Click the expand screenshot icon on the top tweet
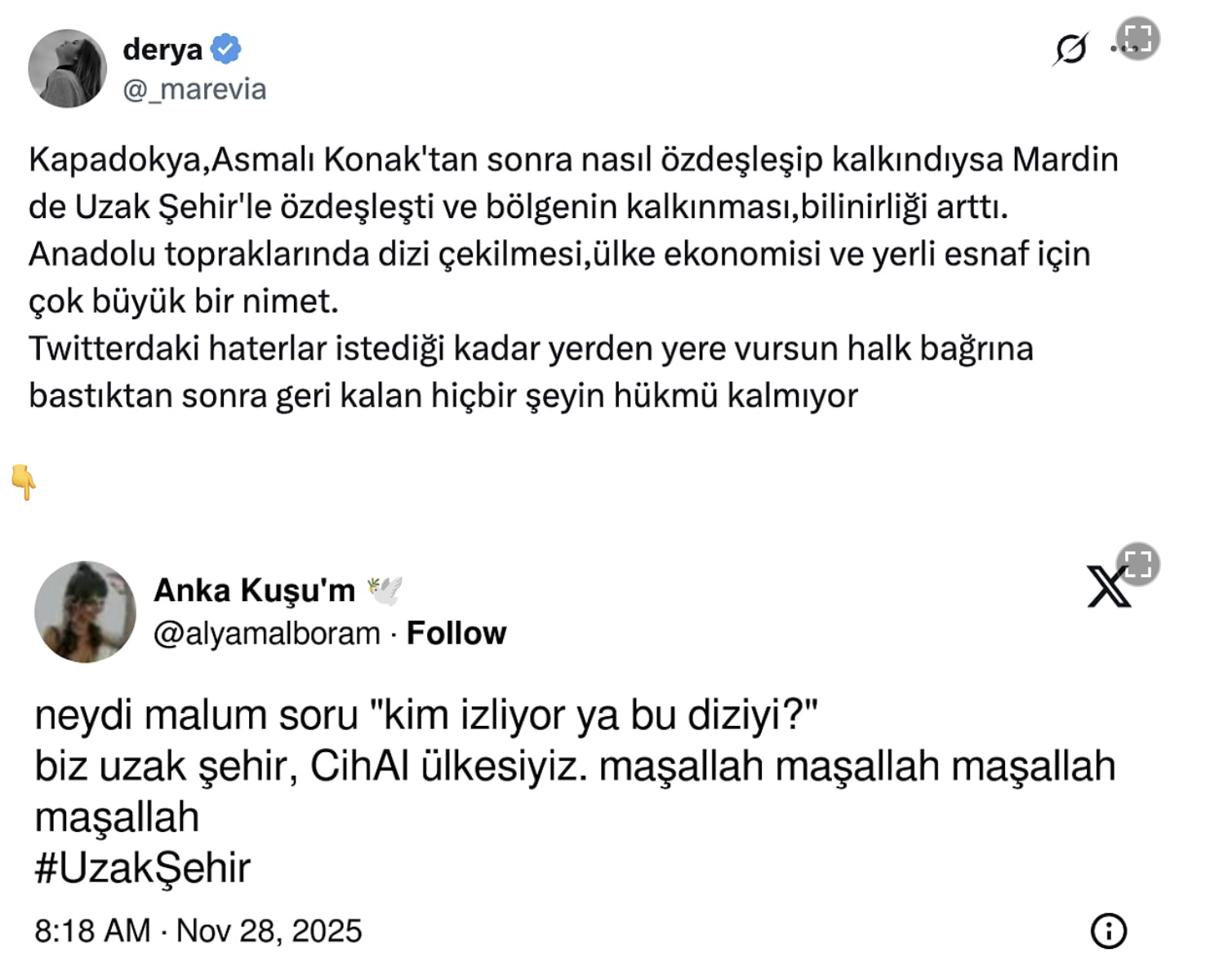The image size is (1228, 980). coord(1139,37)
